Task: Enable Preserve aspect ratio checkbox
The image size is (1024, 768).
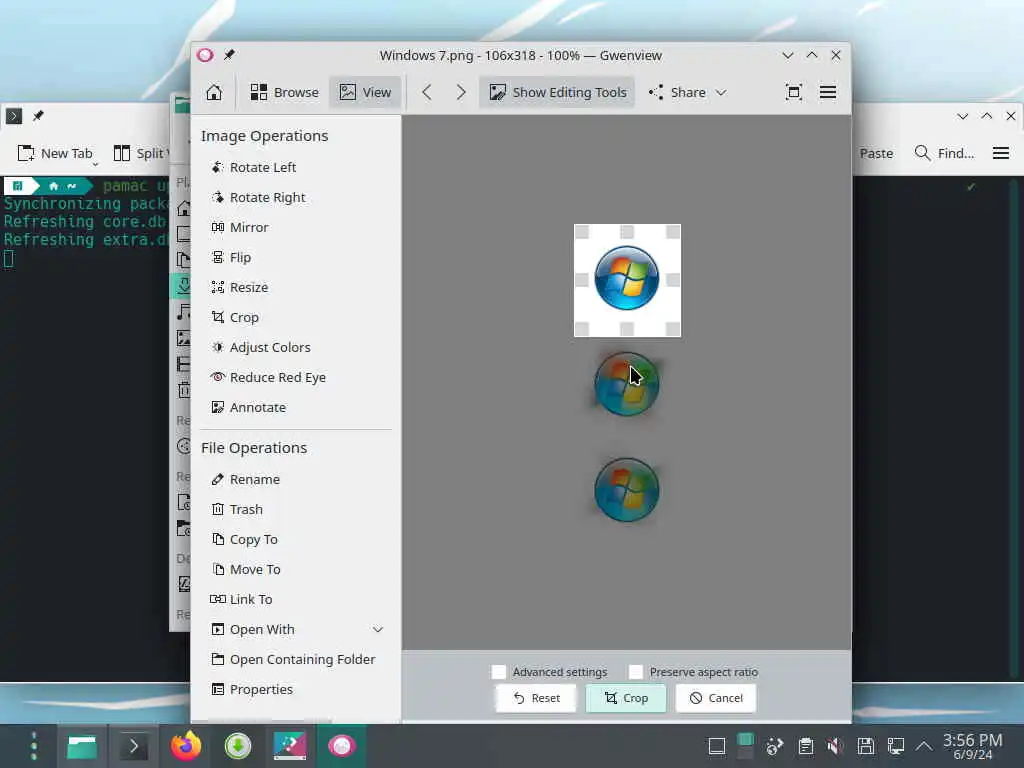Action: click(x=636, y=672)
